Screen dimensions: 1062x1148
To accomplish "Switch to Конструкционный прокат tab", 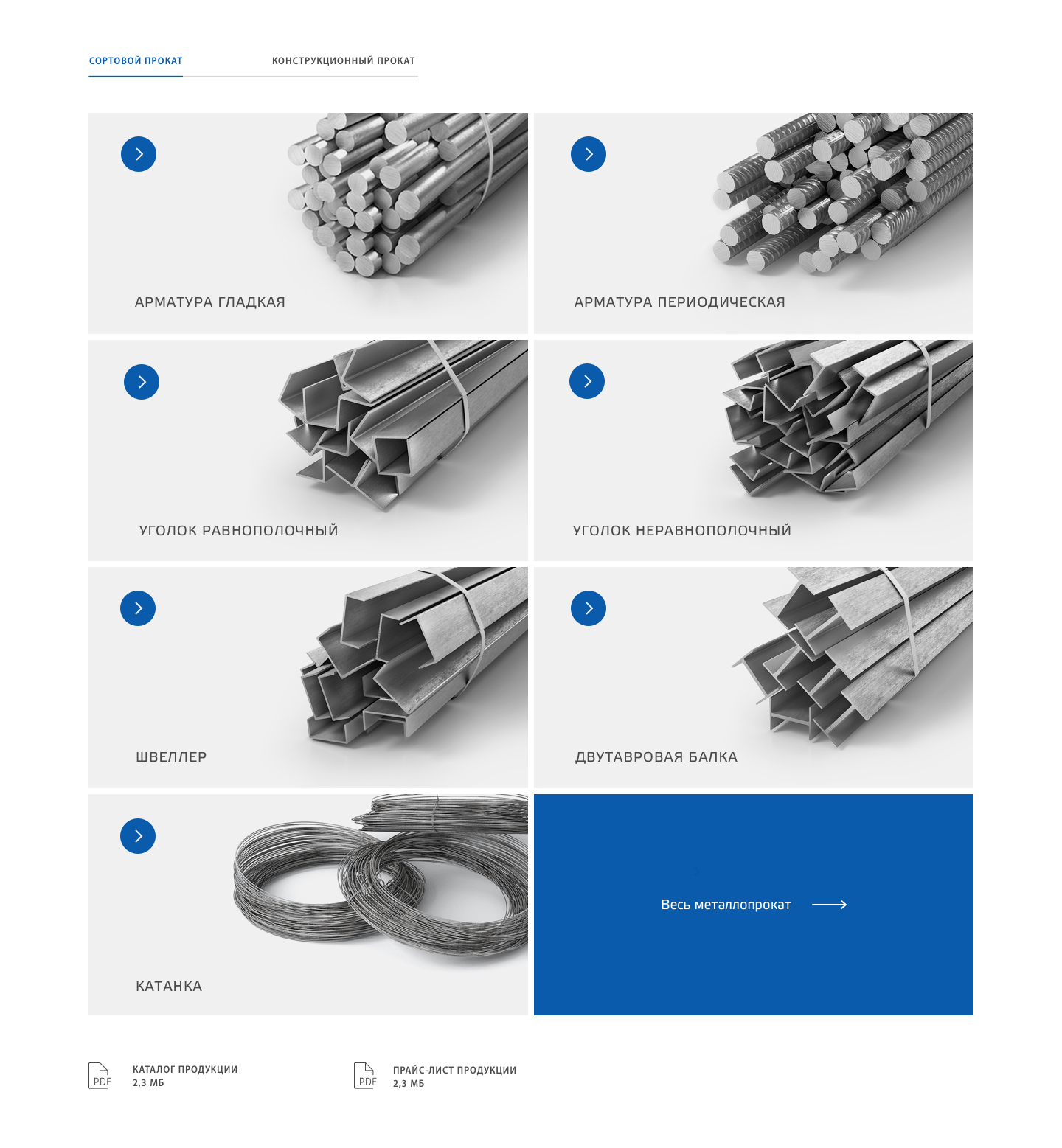I will click(344, 61).
